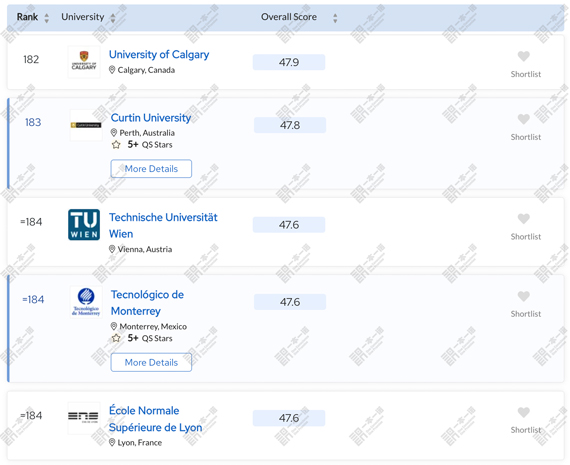Image resolution: width=570 pixels, height=465 pixels.
Task: Open Technische Universität Wien link
Action: 163,225
